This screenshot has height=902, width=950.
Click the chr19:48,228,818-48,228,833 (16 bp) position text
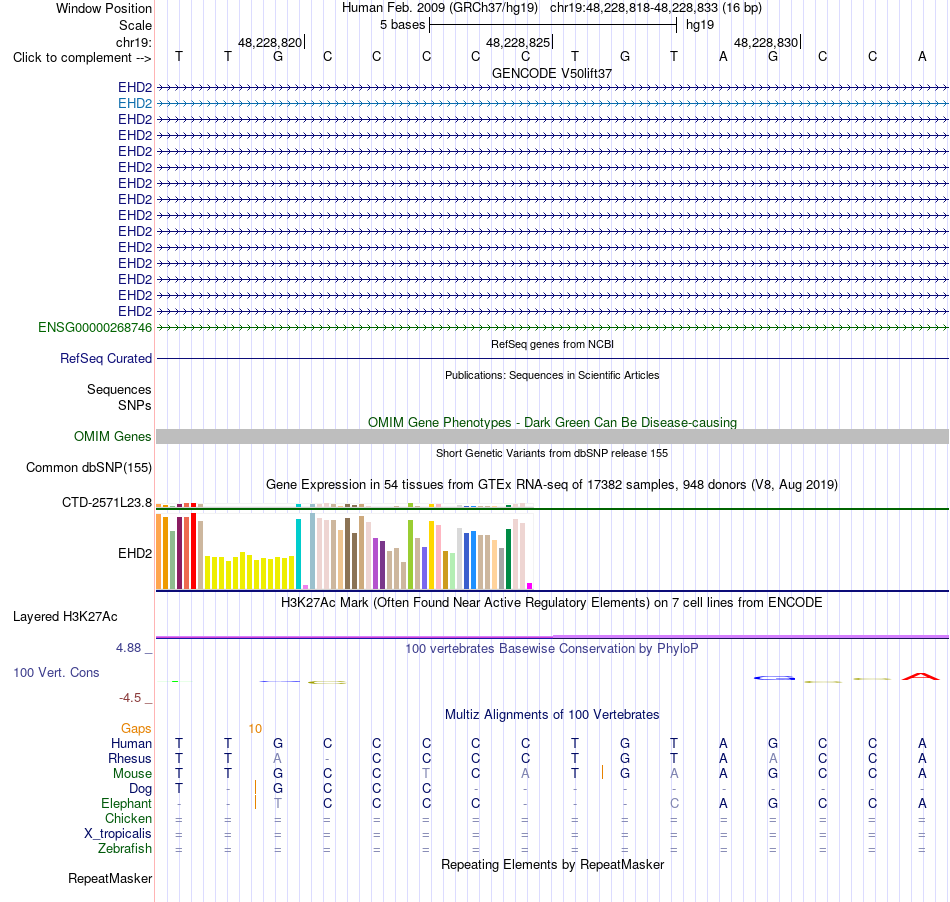click(x=656, y=8)
